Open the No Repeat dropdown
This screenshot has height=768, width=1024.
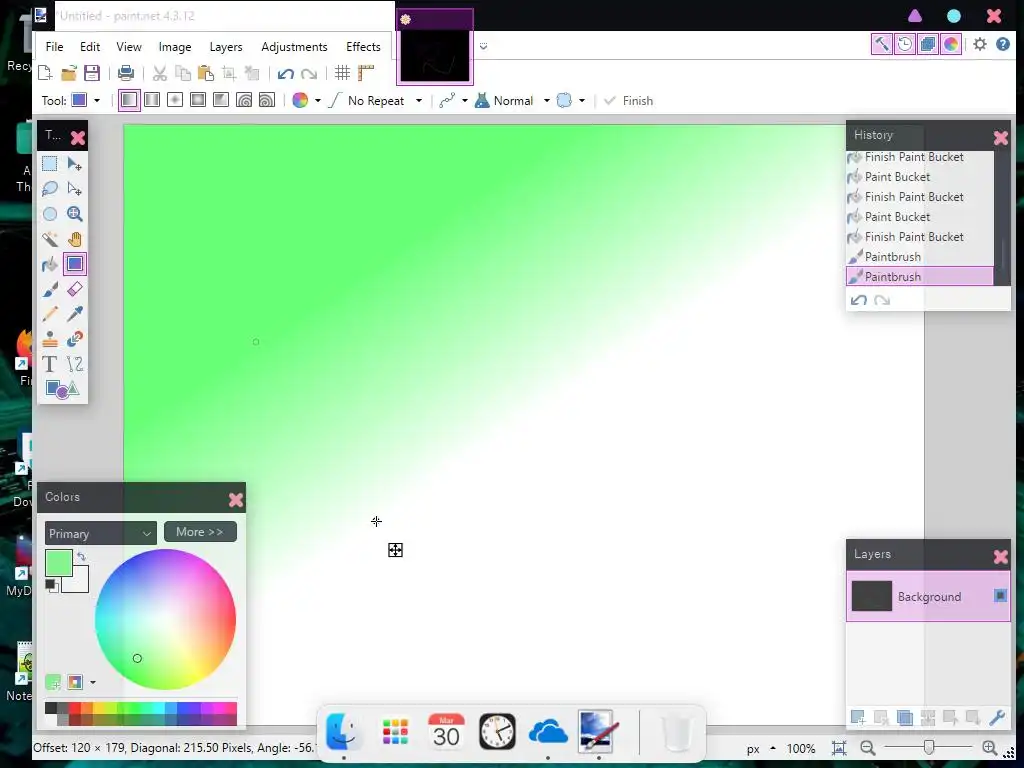[419, 101]
